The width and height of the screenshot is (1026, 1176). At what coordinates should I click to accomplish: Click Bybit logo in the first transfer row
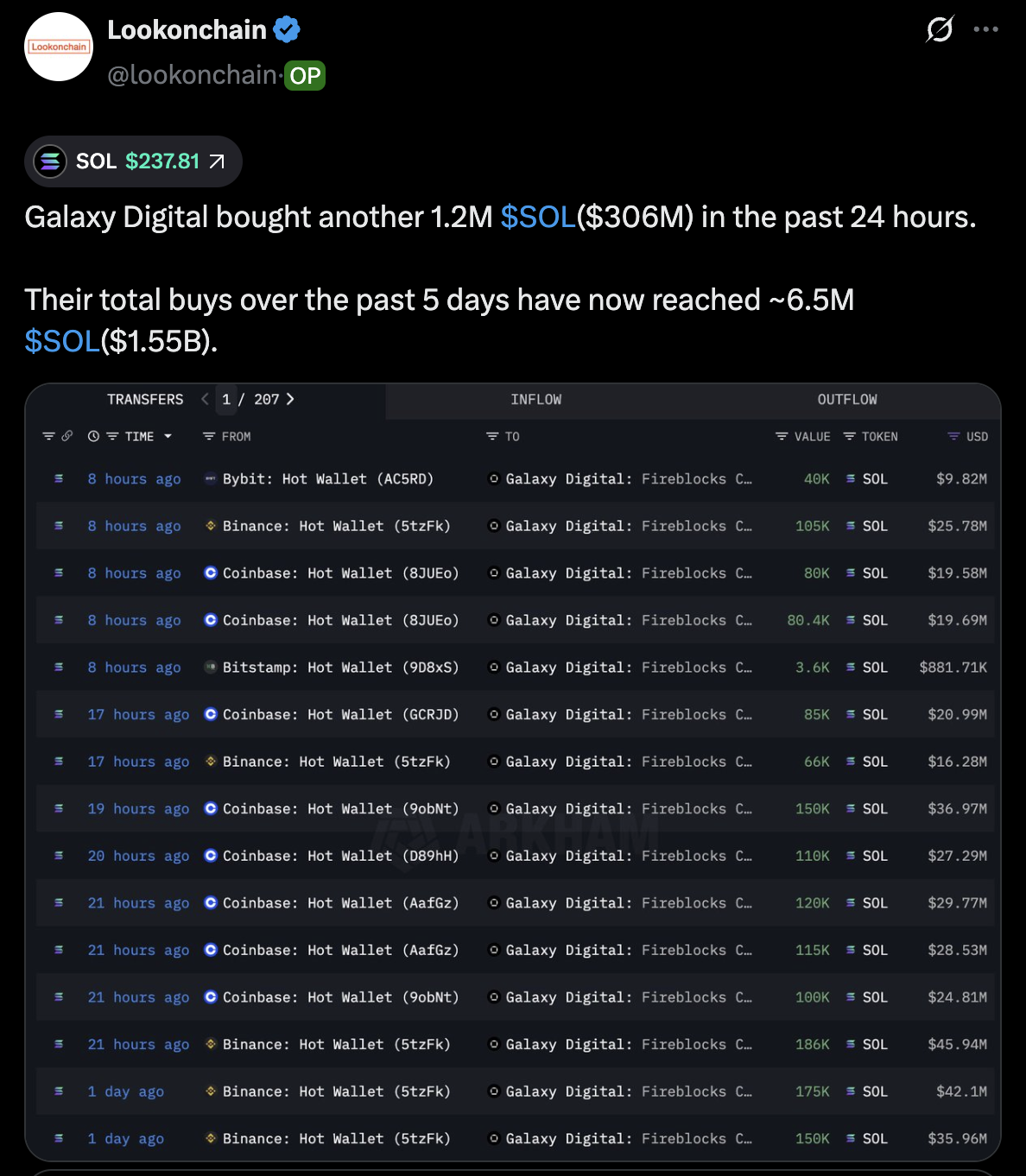pyautogui.click(x=210, y=478)
